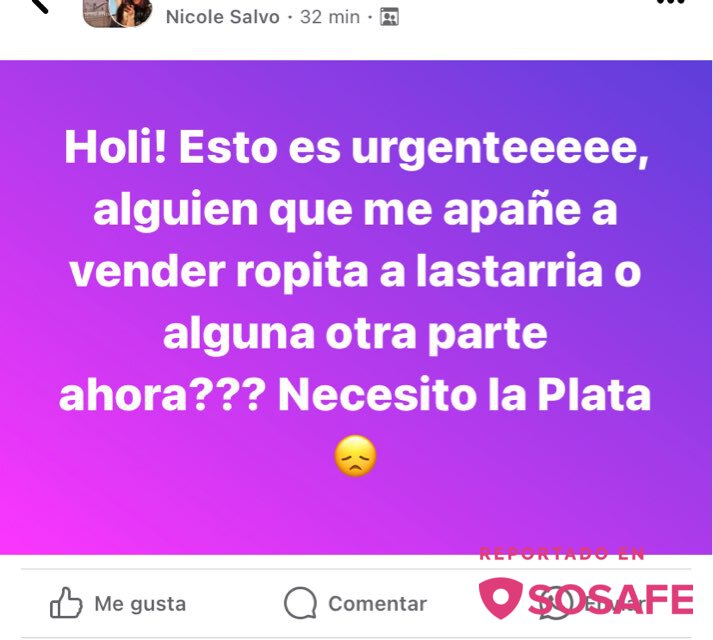The width and height of the screenshot is (713, 640).
Task: Click the SOSAFE shield logo icon
Action: 501,598
